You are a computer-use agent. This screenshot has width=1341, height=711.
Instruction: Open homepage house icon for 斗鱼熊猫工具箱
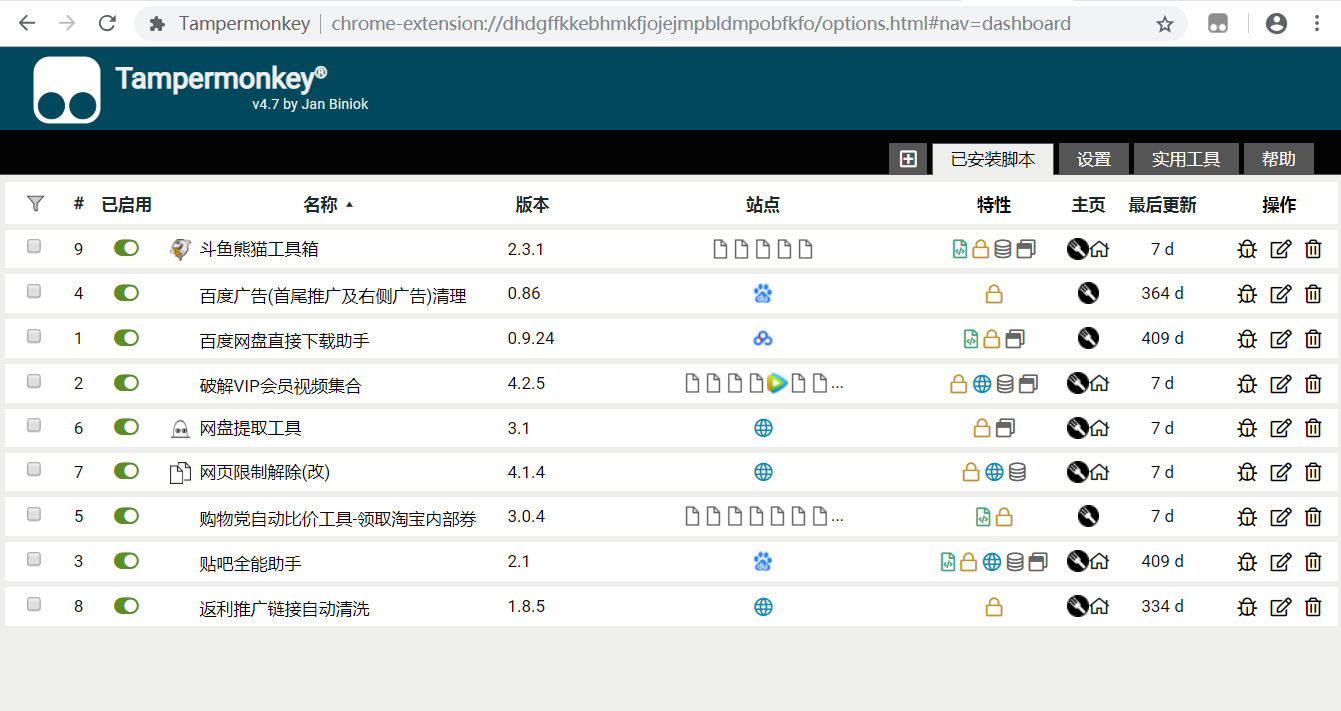click(1100, 249)
